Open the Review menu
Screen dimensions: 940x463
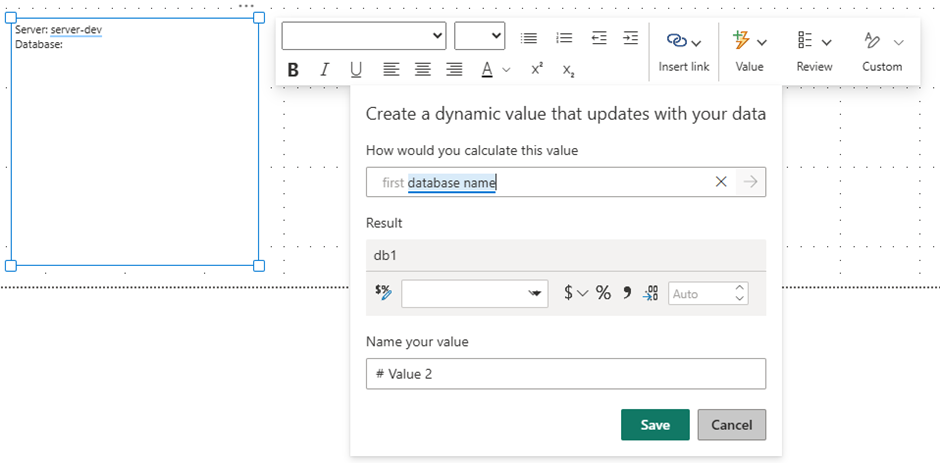814,50
